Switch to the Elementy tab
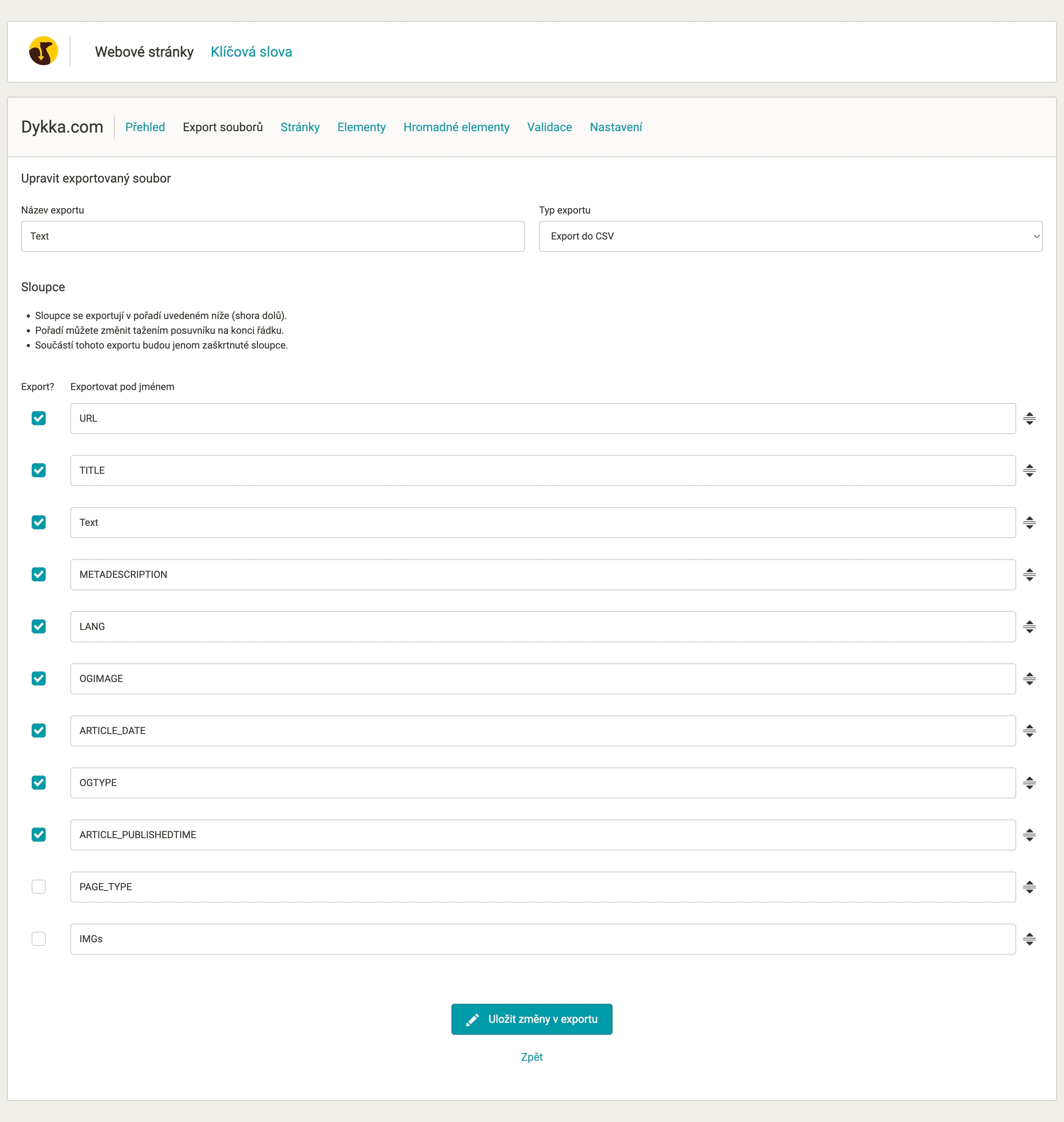The width and height of the screenshot is (1064, 1122). click(x=361, y=127)
